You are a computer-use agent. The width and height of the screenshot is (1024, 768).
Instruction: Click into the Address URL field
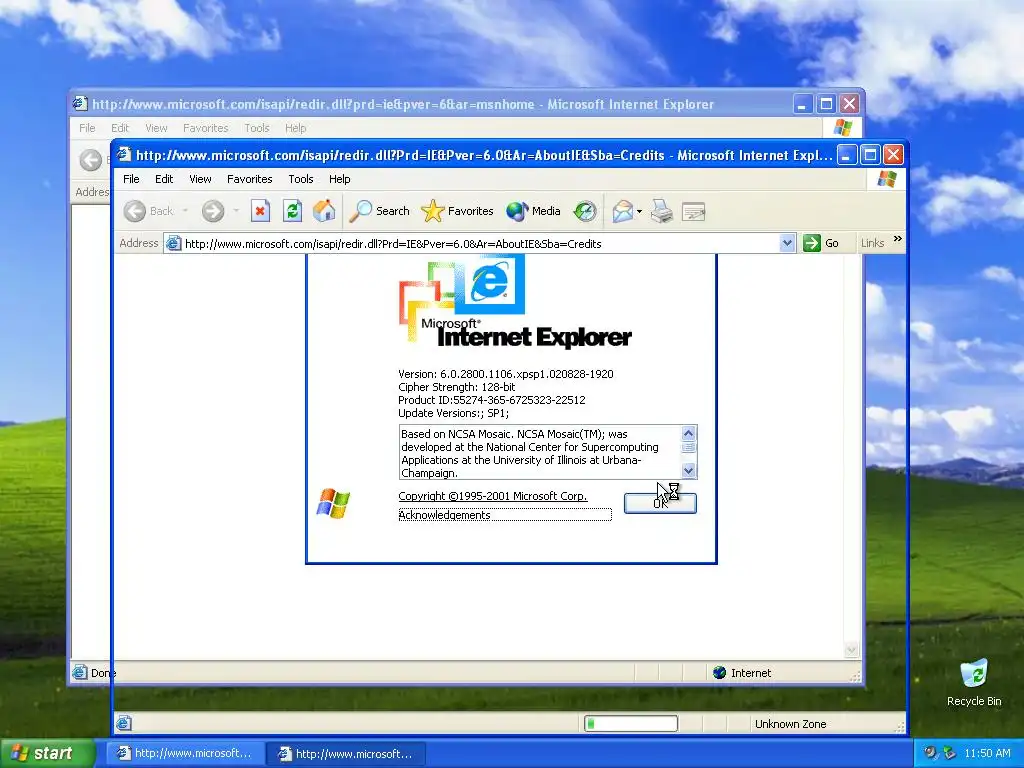tap(481, 244)
